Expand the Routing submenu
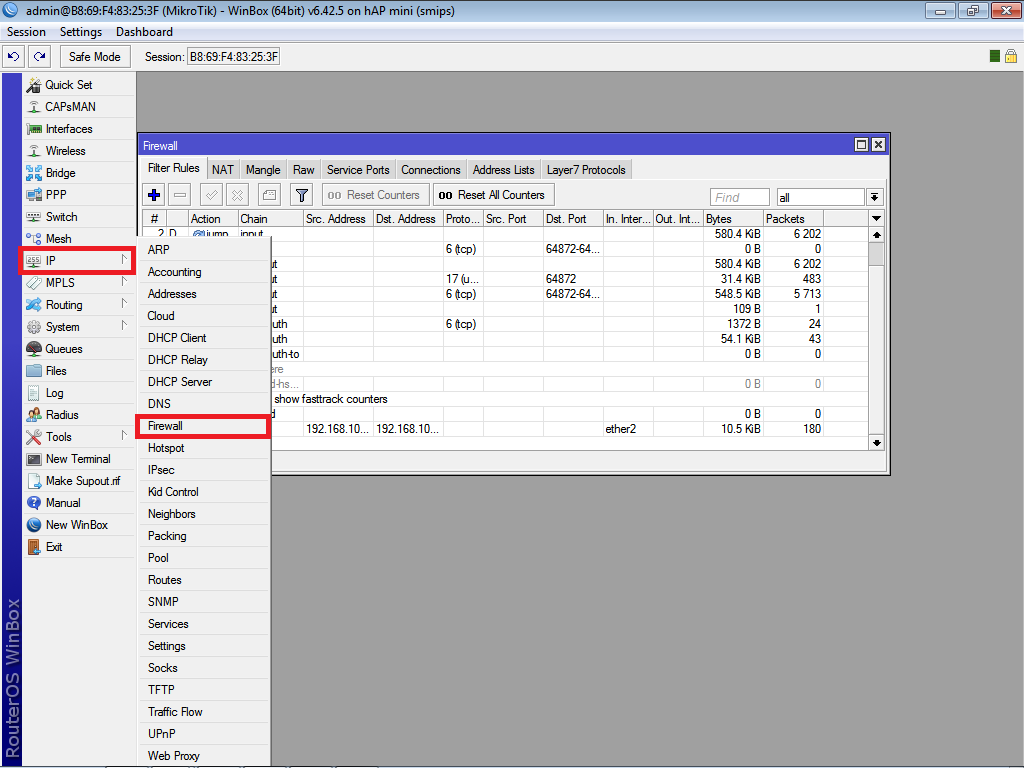Screen dimensions: 1029x768 79,305
